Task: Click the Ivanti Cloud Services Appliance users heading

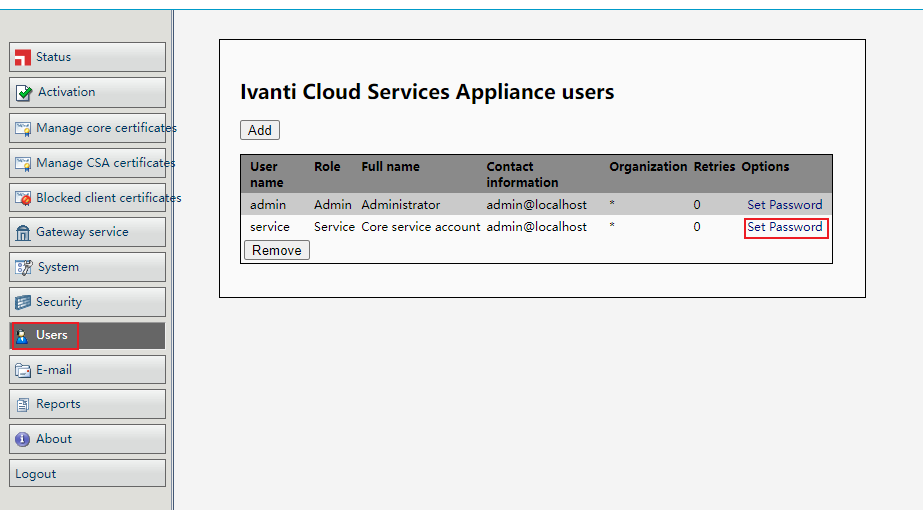Action: [x=427, y=92]
